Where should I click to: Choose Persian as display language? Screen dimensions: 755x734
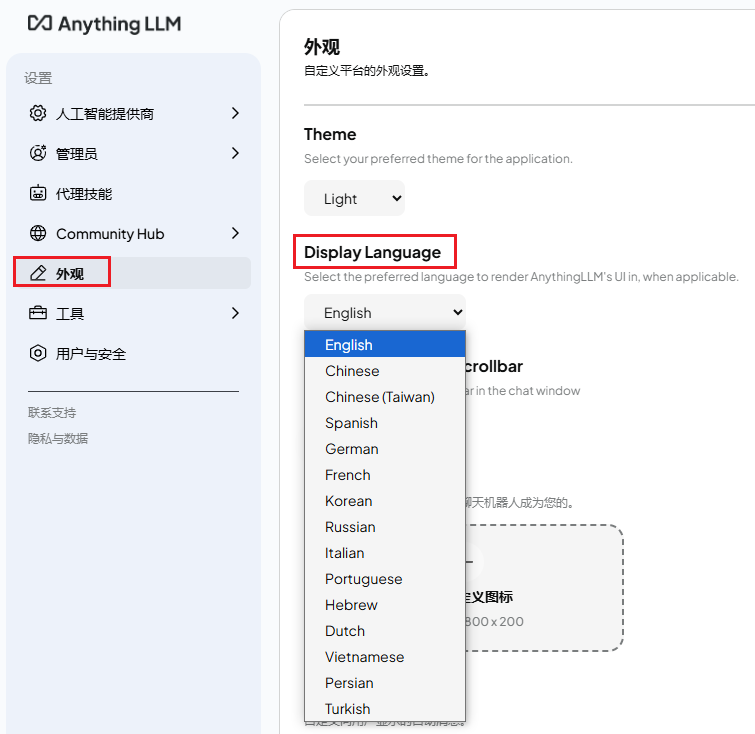point(385,682)
